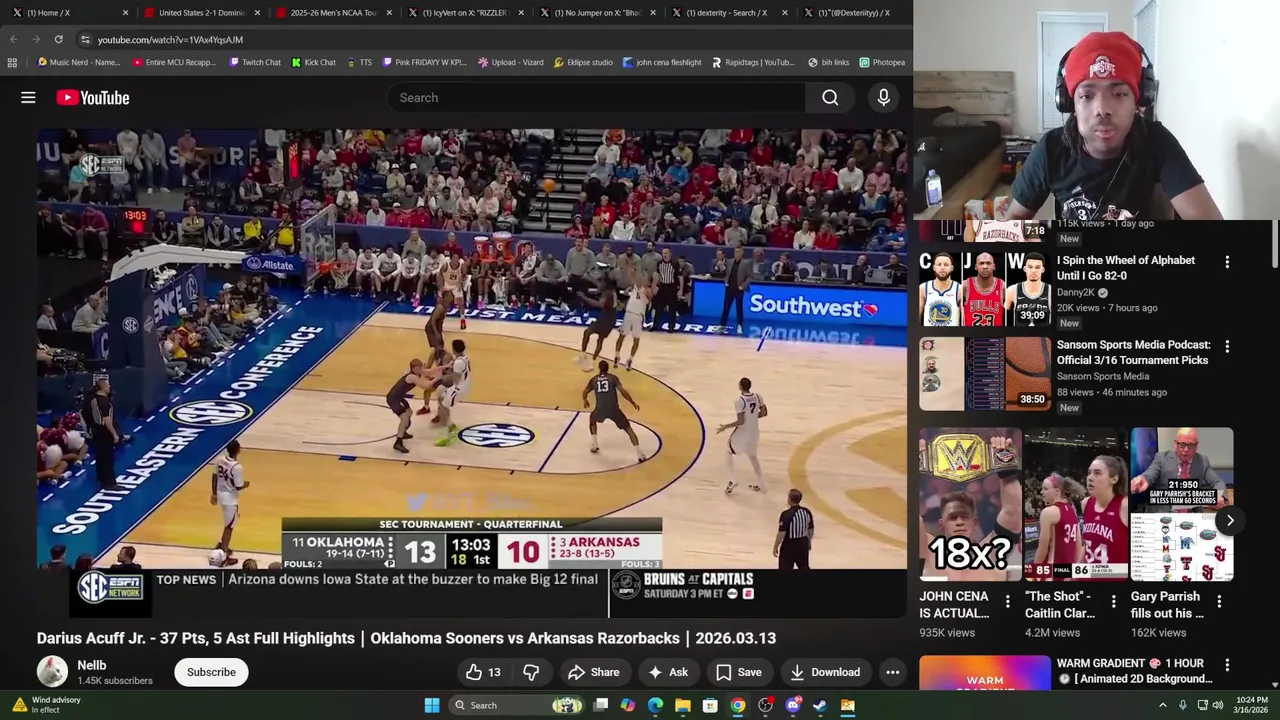The image size is (1280, 720).
Task: Open Gary Parrish bracket short thumbnail
Action: [x=1182, y=505]
